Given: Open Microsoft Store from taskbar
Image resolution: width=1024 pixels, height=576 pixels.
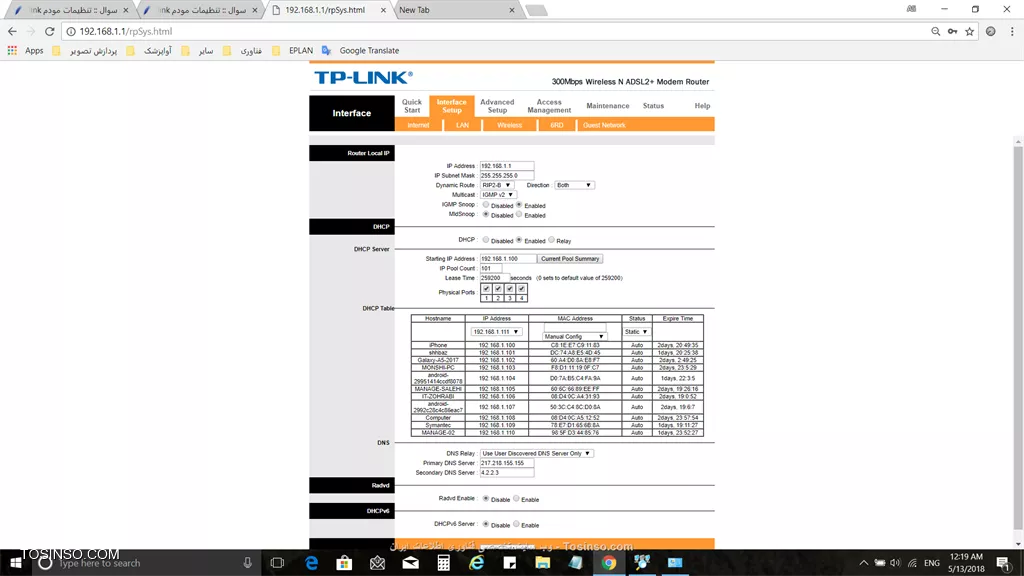Looking at the screenshot, I should [344, 562].
